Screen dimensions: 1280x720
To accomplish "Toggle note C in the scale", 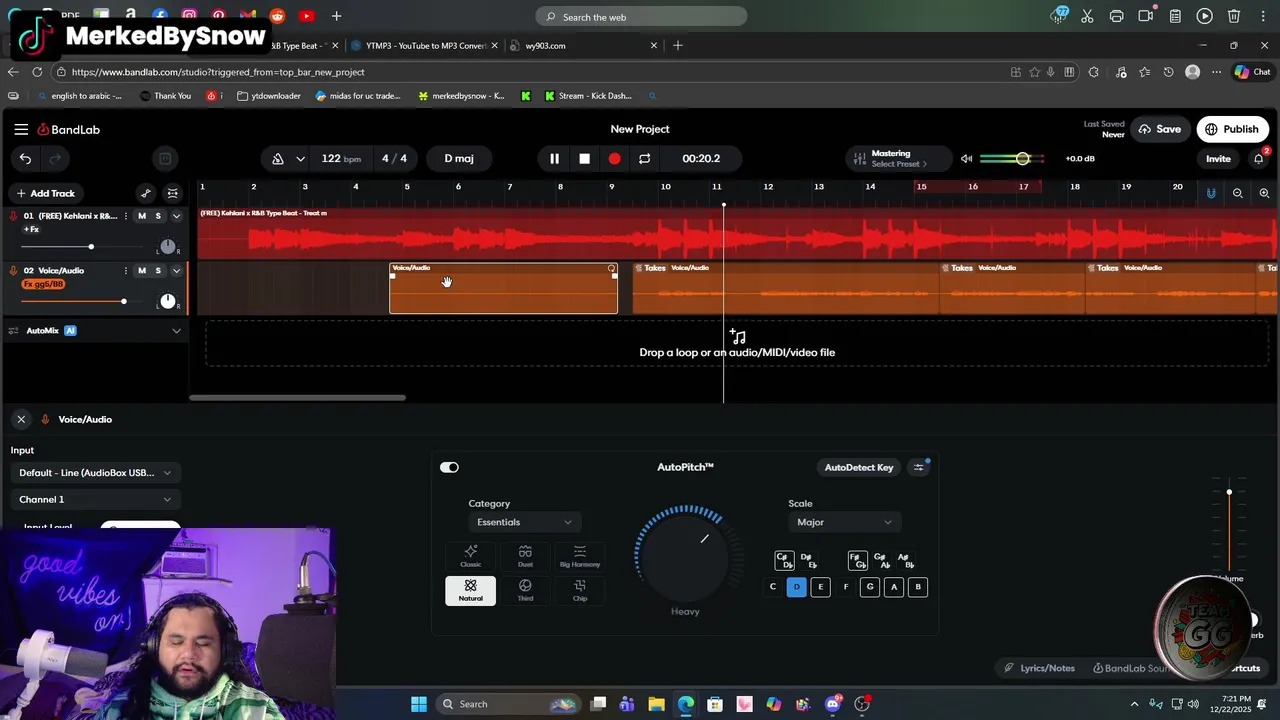I will click(x=773, y=587).
